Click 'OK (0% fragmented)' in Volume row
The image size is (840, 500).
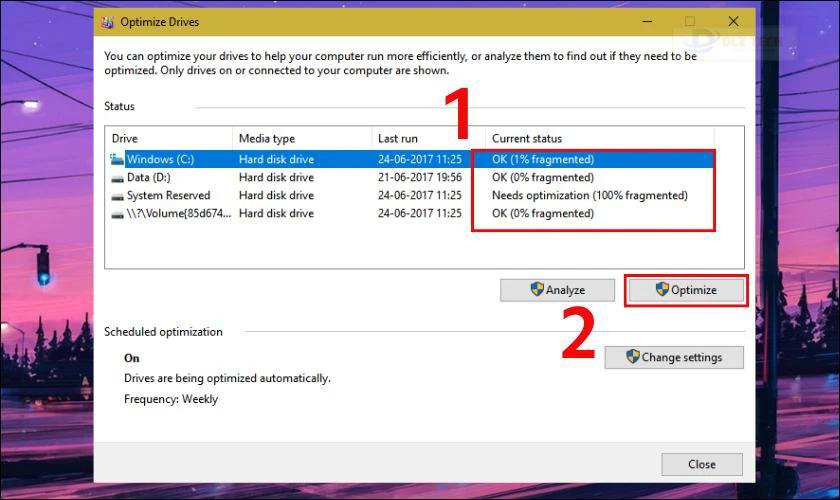[543, 213]
